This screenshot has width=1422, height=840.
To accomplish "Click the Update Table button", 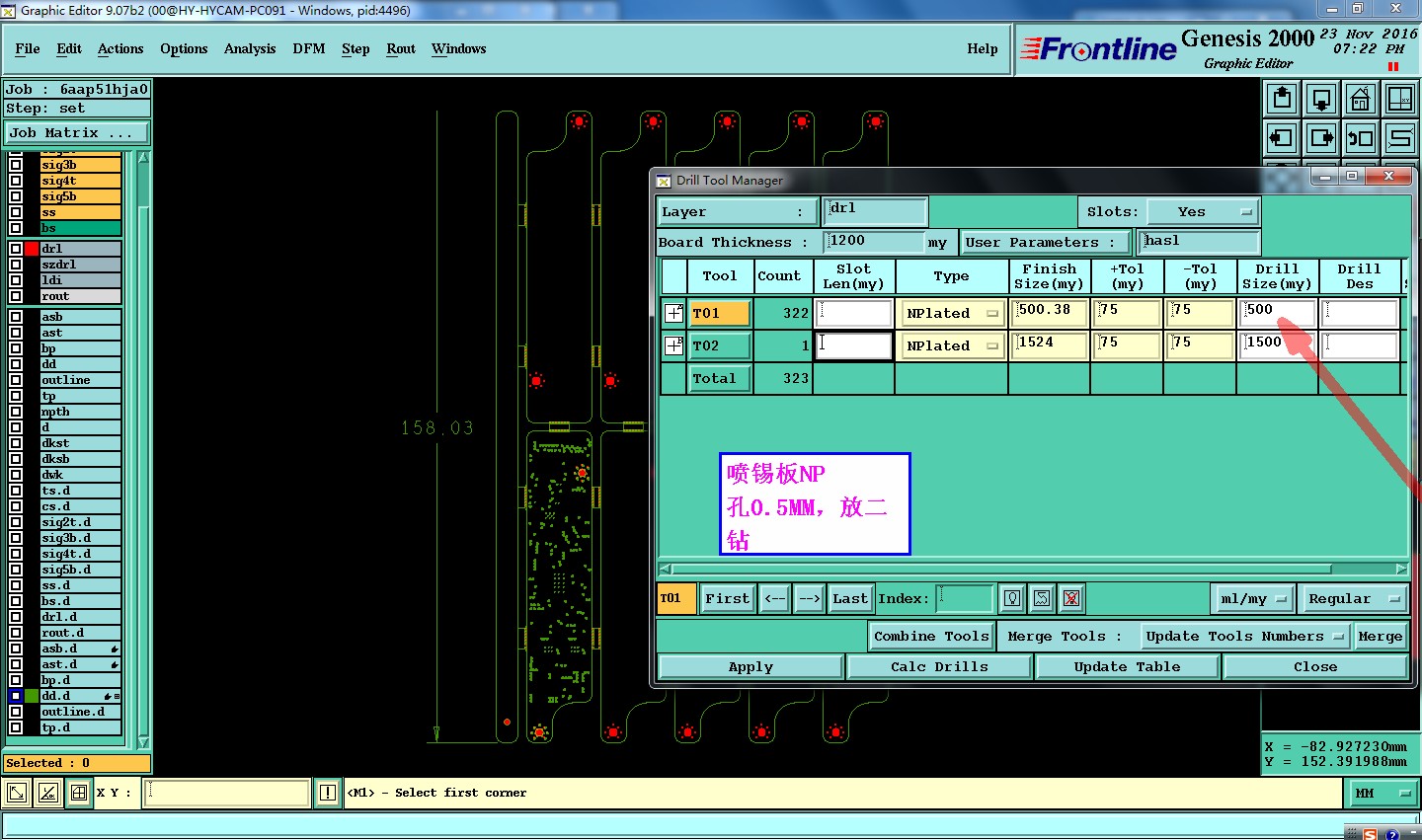I will coord(1127,667).
